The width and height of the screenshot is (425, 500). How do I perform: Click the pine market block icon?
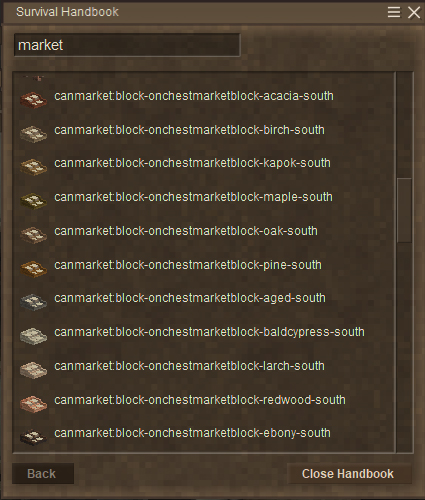tap(33, 269)
